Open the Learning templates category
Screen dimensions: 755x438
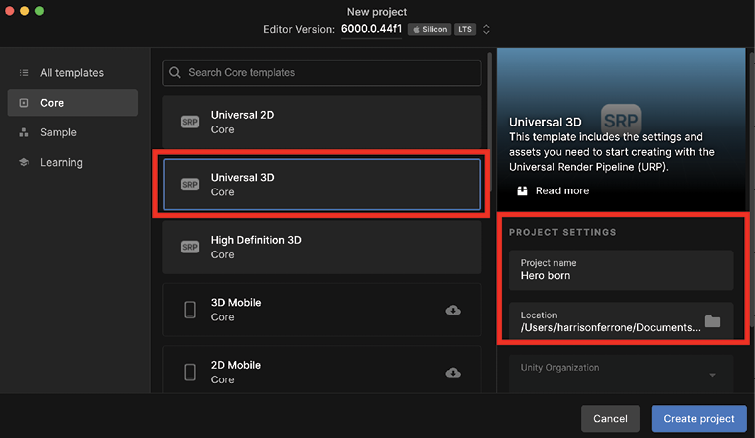pos(72,162)
